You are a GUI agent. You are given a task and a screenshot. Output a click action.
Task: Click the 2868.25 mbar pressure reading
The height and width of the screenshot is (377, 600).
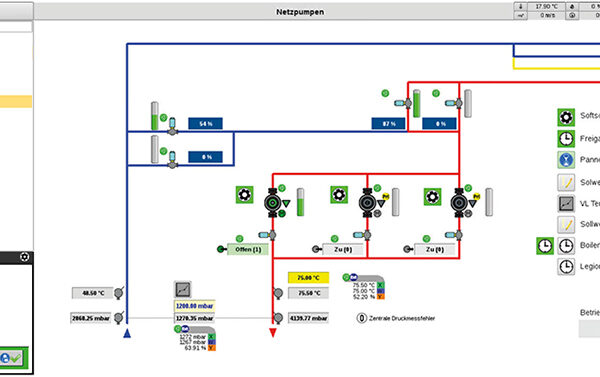click(x=91, y=318)
